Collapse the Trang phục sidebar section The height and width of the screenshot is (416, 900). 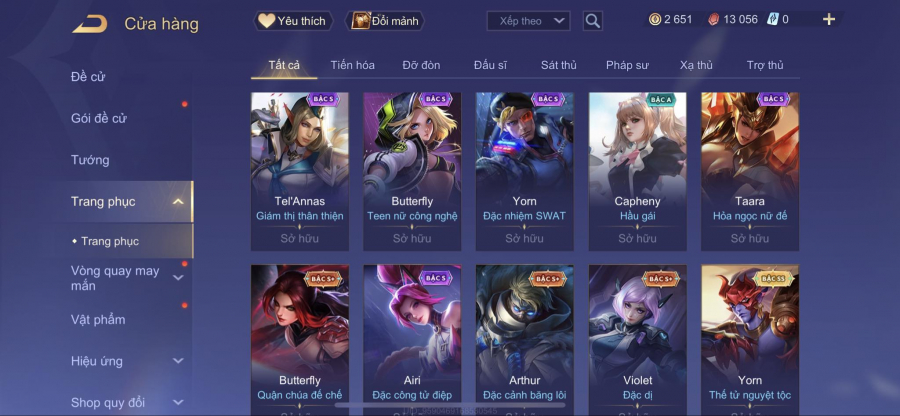click(x=178, y=201)
